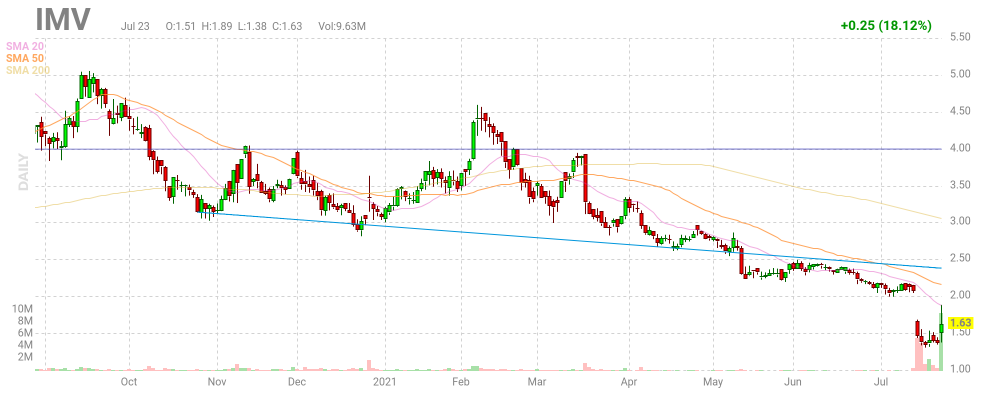Select the yellow 1.63 current price tag
This screenshot has height=400, width=990.
click(x=960, y=323)
